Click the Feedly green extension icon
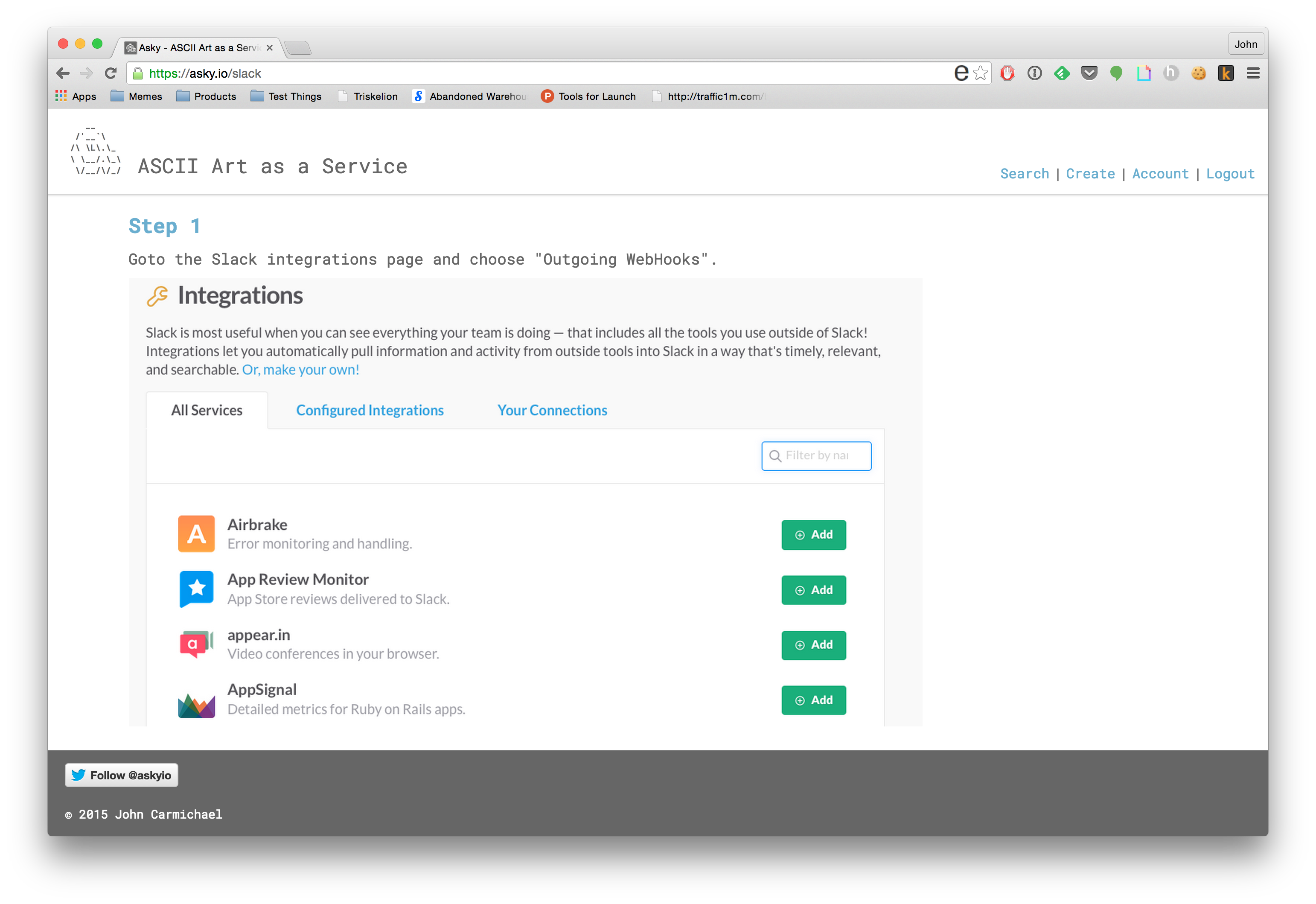 1062,73
